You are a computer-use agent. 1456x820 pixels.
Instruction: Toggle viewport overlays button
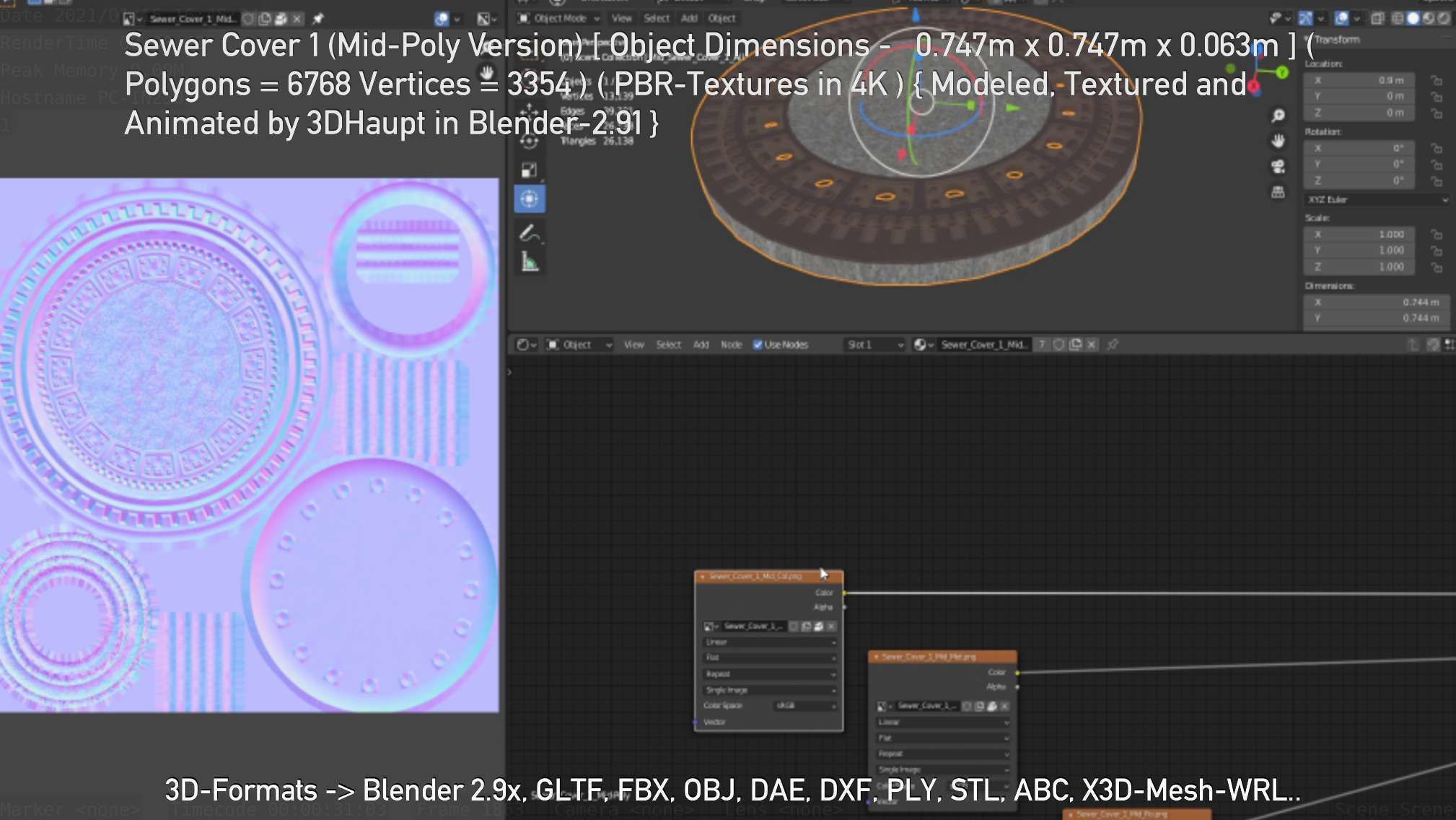tap(1341, 18)
